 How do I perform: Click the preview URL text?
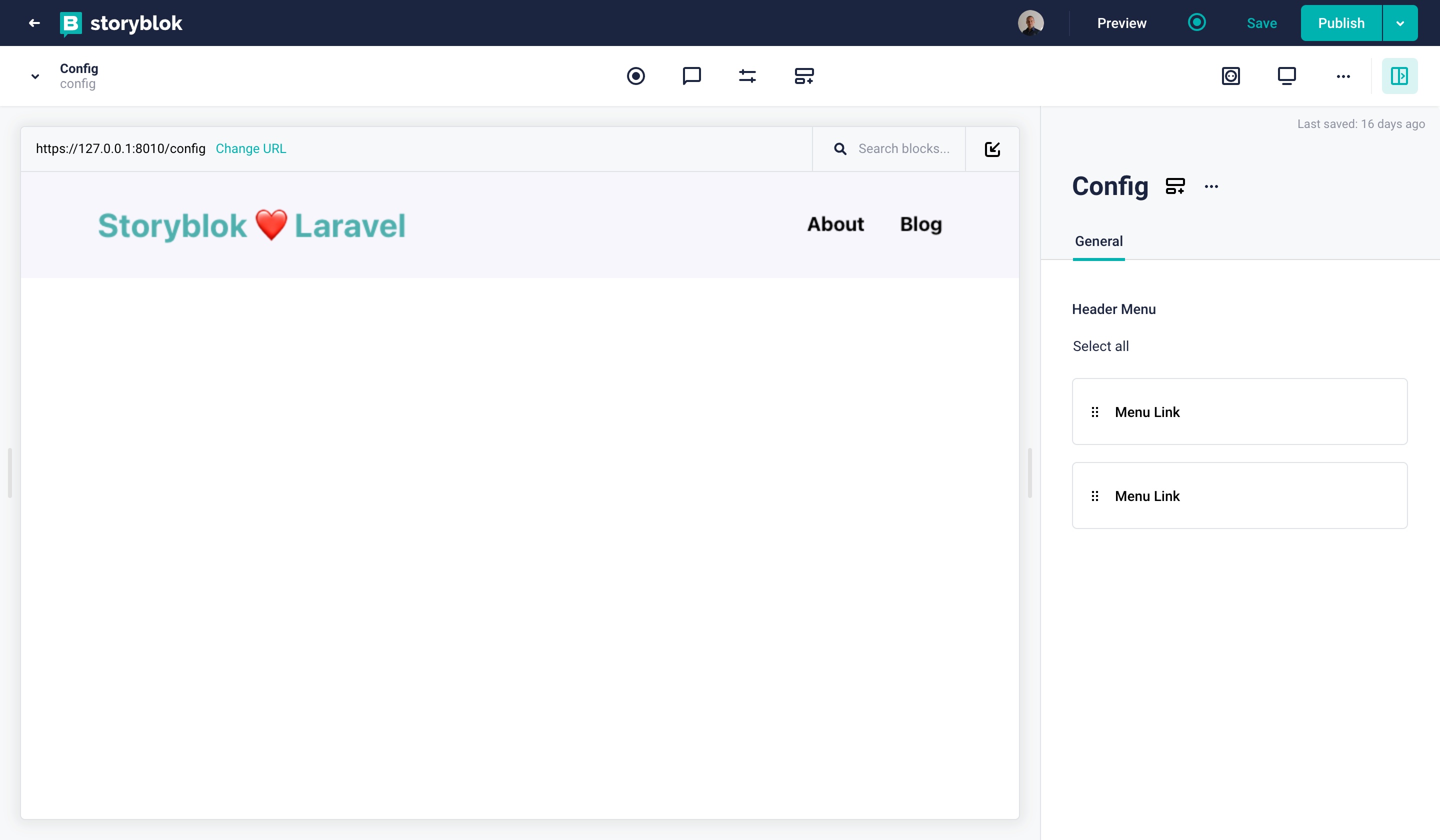tap(120, 148)
